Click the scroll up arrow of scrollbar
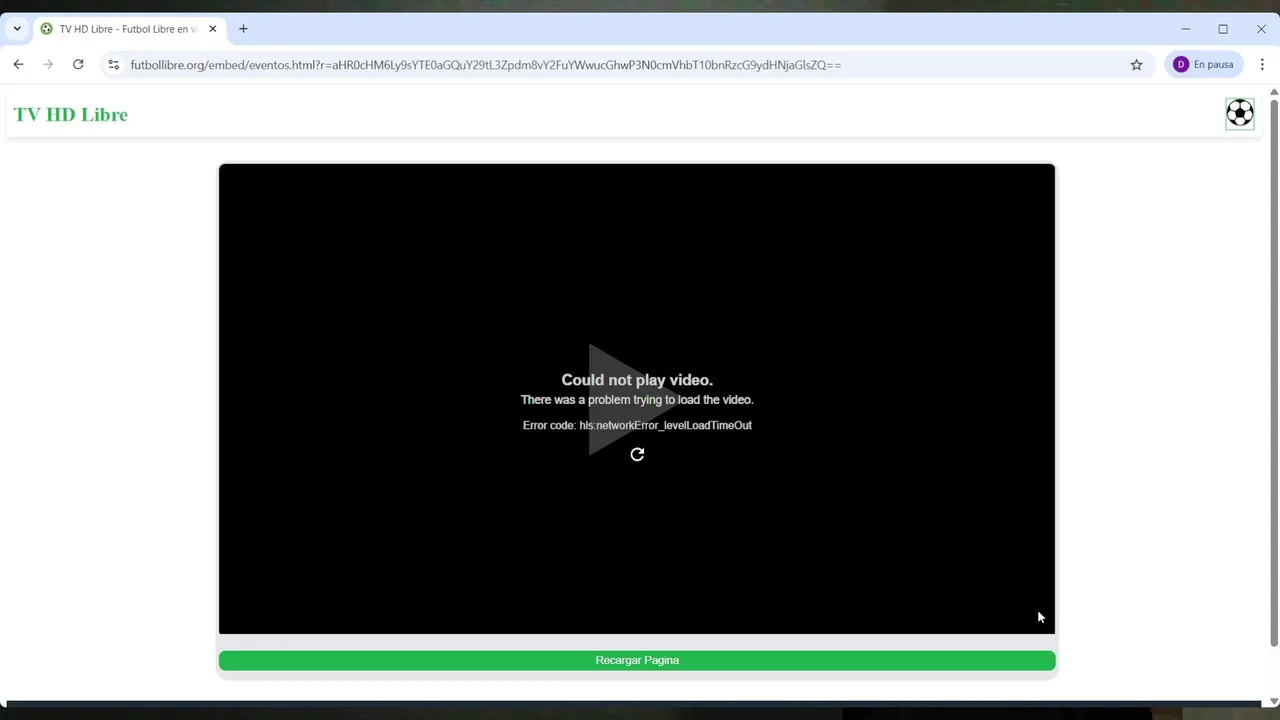This screenshot has width=1280, height=720. [x=1274, y=92]
